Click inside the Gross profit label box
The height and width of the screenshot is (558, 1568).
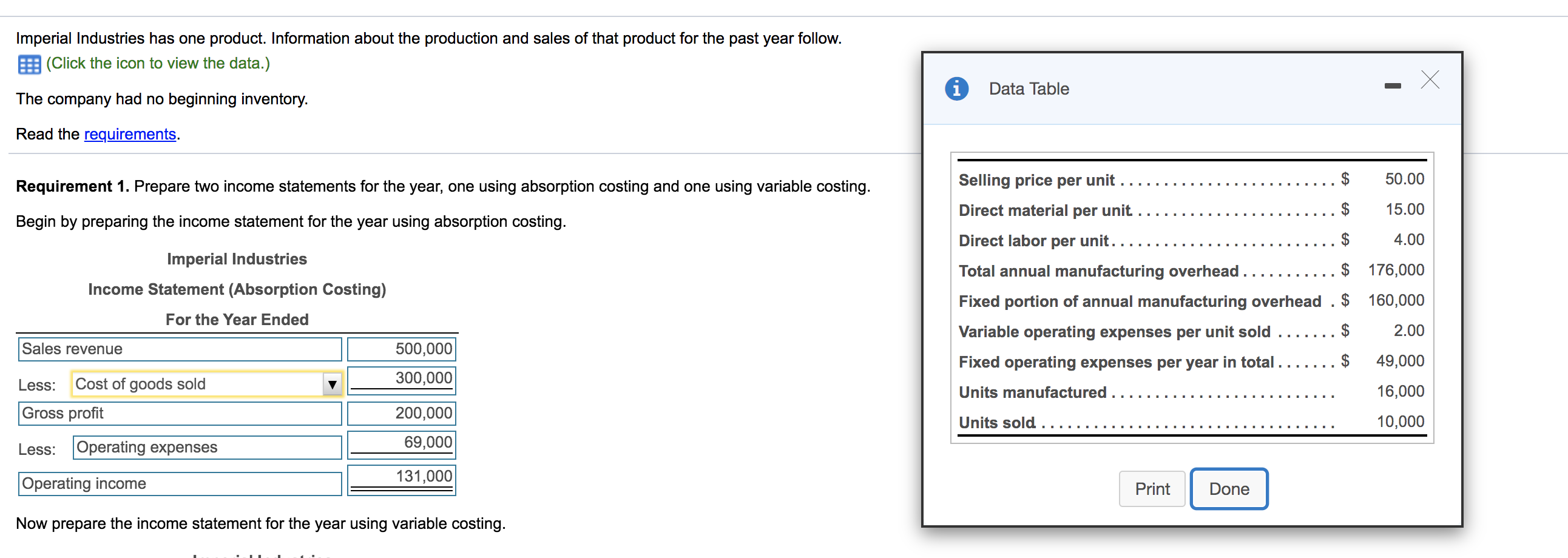click(x=180, y=413)
